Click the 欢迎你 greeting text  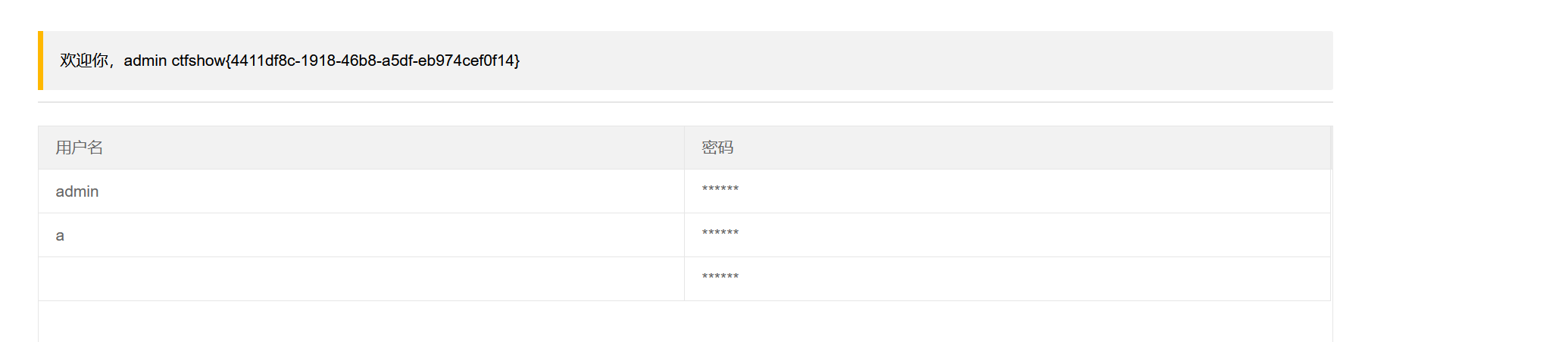(x=84, y=61)
